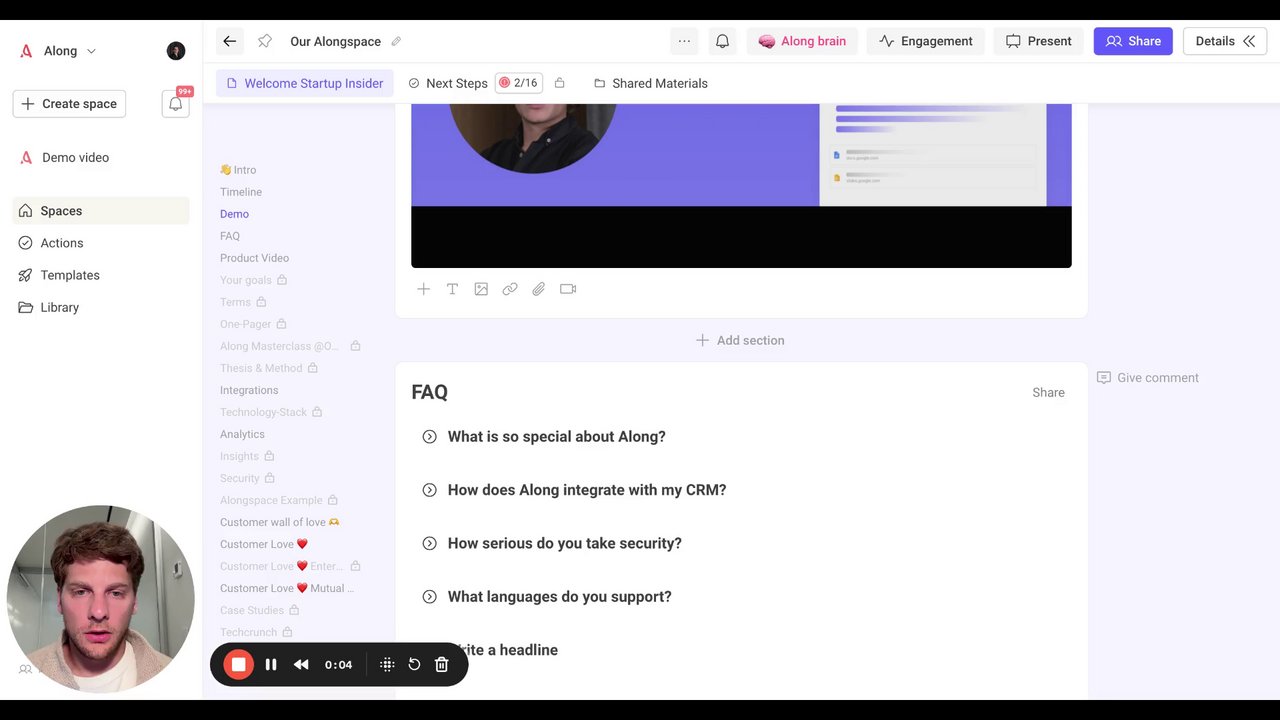The width and height of the screenshot is (1280, 720).
Task: Edit the Our Alongspace title pencil icon
Action: [x=396, y=41]
